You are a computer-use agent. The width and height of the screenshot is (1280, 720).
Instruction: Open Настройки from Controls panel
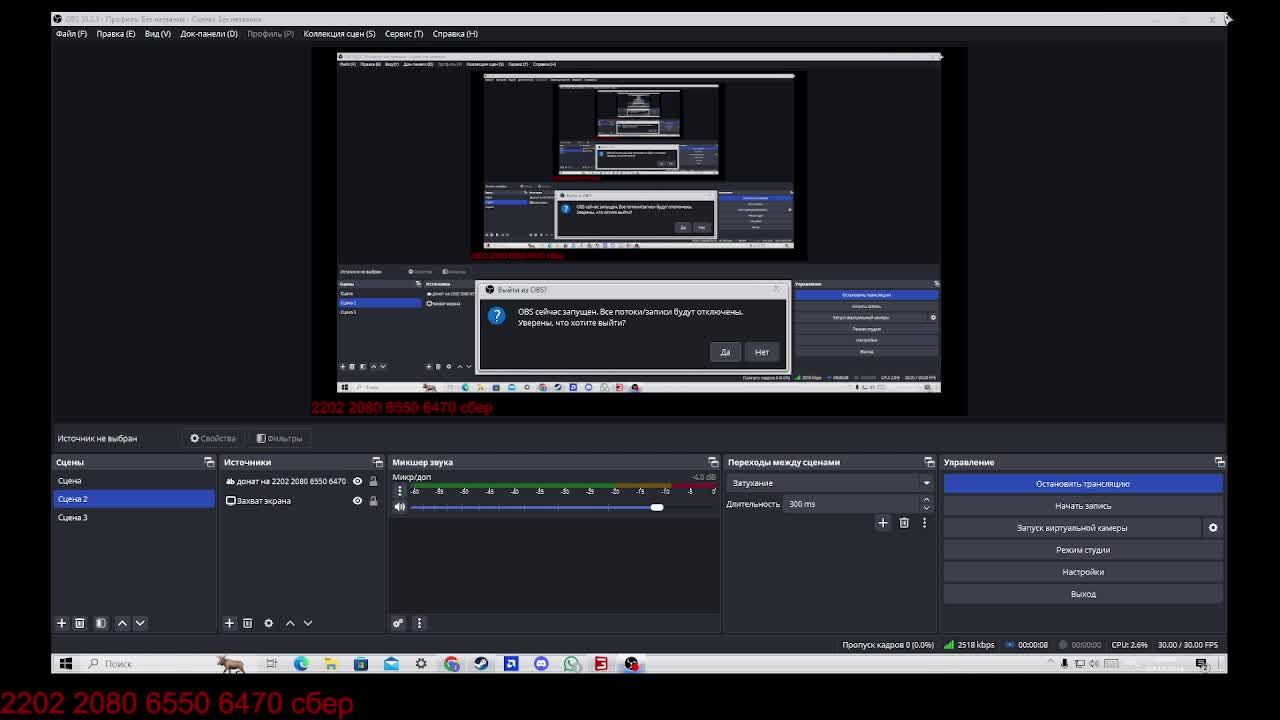pyautogui.click(x=1083, y=572)
